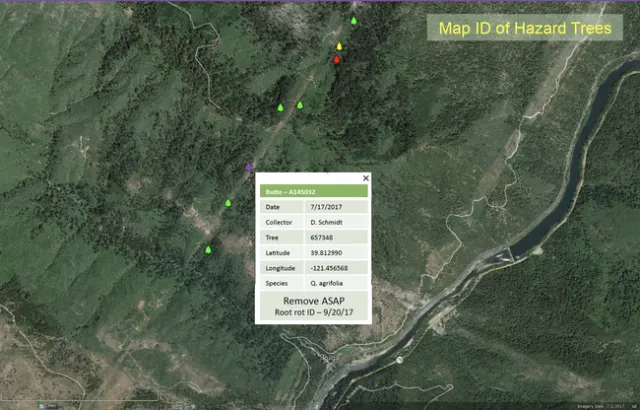
Task: Click the red hazard tree marker
Action: [337, 59]
